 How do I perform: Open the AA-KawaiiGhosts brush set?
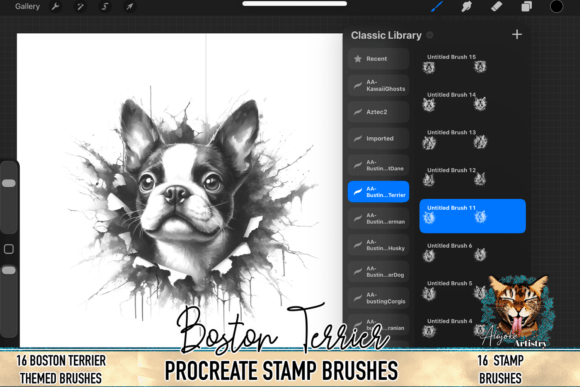378,85
